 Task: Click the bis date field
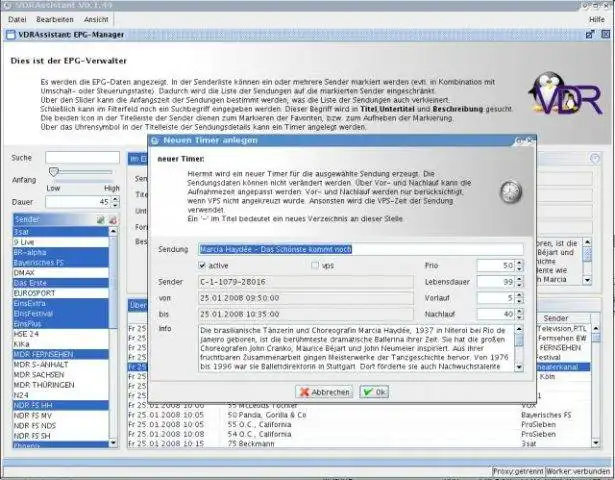(306, 314)
